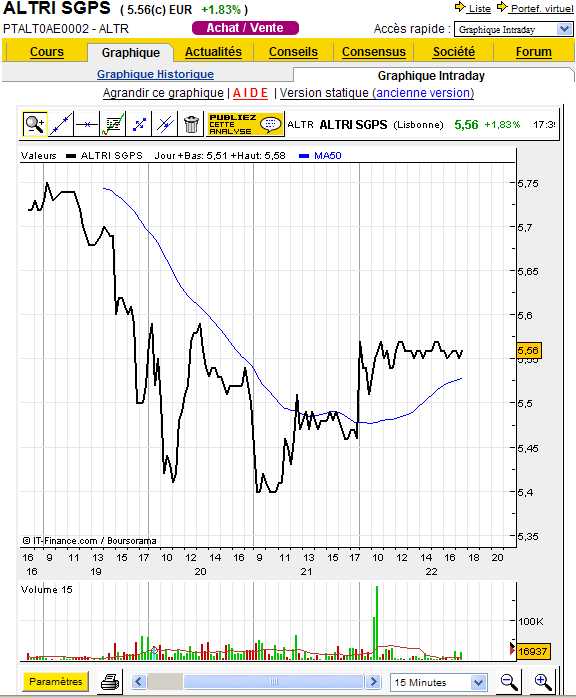Select the move drawn objects tool
Image resolution: width=576 pixels, height=698 pixels.
click(x=139, y=124)
